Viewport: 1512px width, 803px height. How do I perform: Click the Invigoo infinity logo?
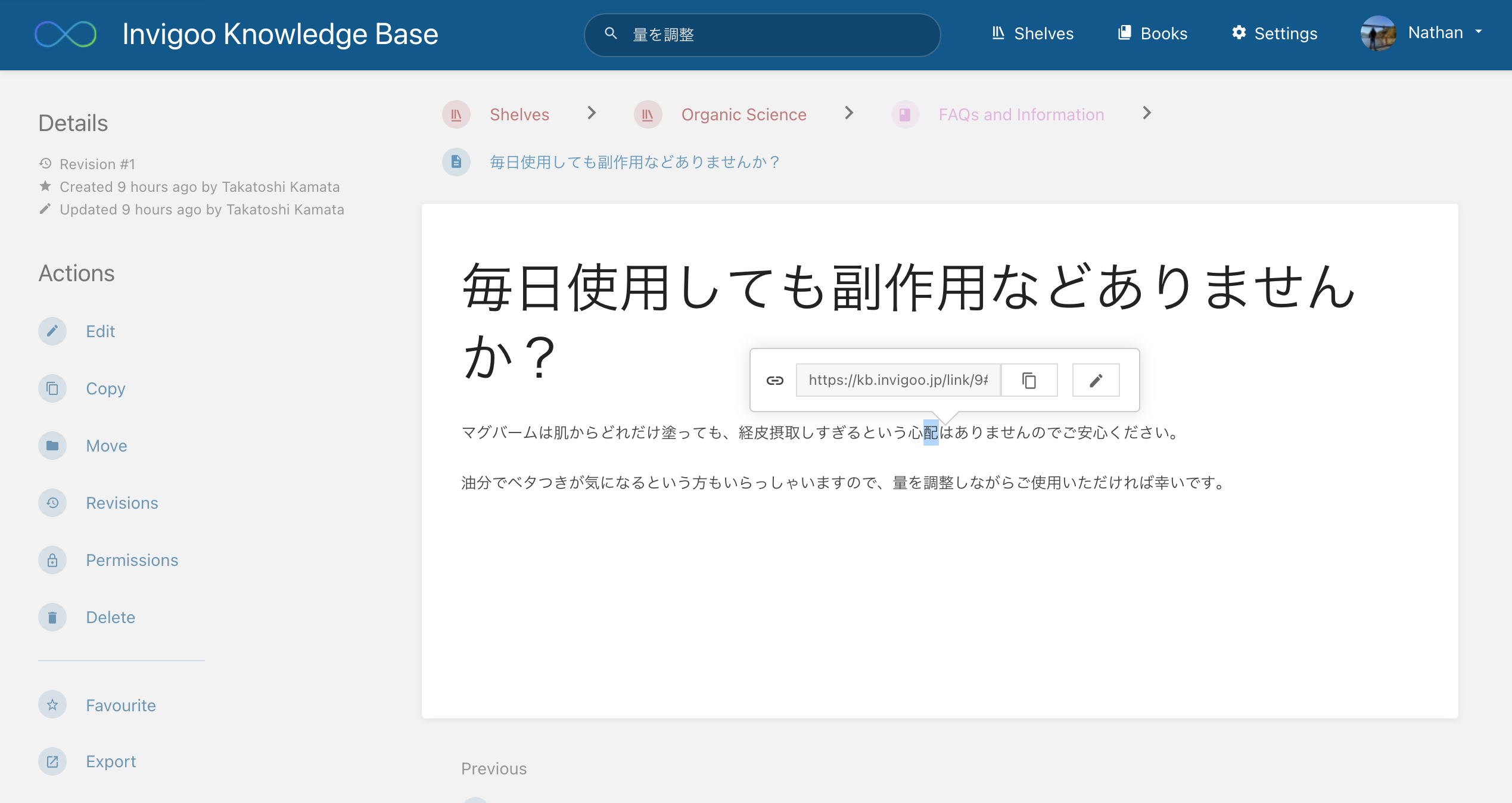pos(66,34)
